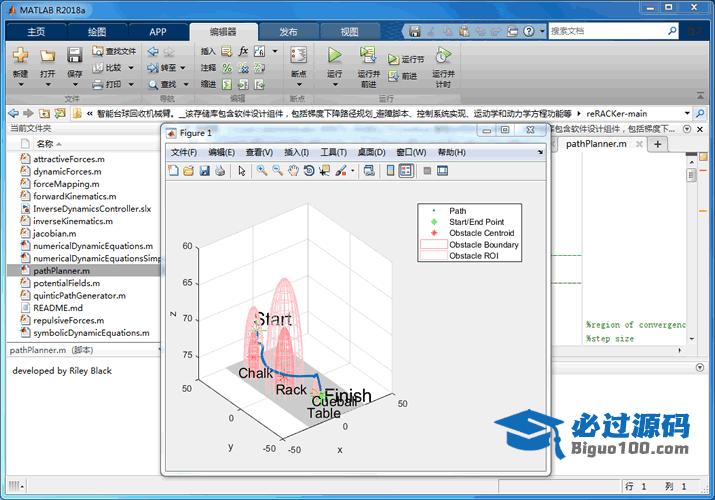This screenshot has height=500, width=715.
Task: Click the Zoom Out tool in Figure 1 toolbar
Action: click(277, 171)
